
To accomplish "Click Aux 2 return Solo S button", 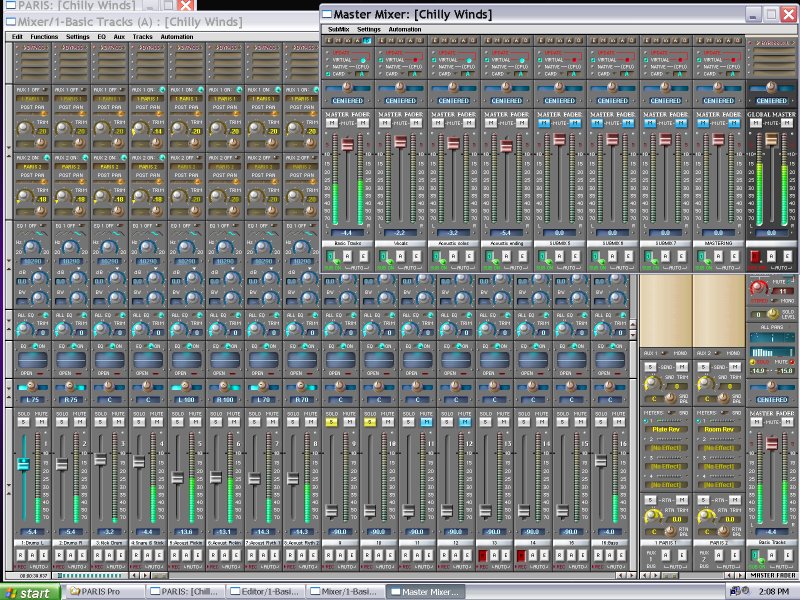I will pyautogui.click(x=703, y=500).
